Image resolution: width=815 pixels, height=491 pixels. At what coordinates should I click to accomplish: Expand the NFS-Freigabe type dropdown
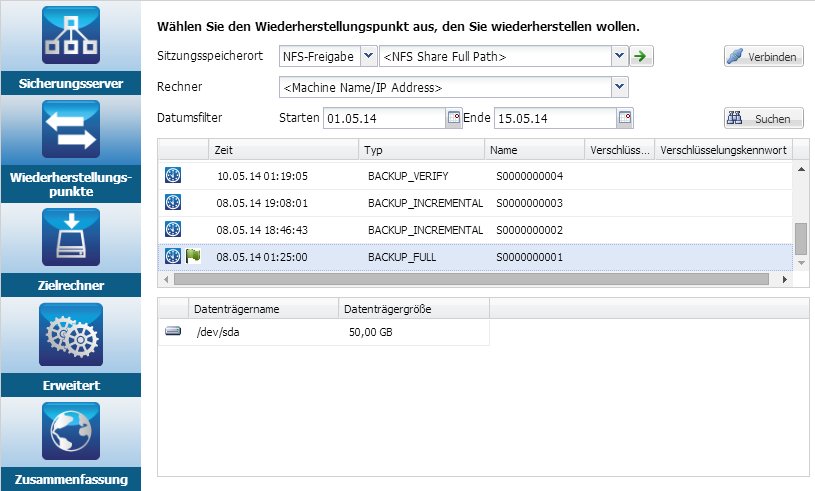point(369,56)
